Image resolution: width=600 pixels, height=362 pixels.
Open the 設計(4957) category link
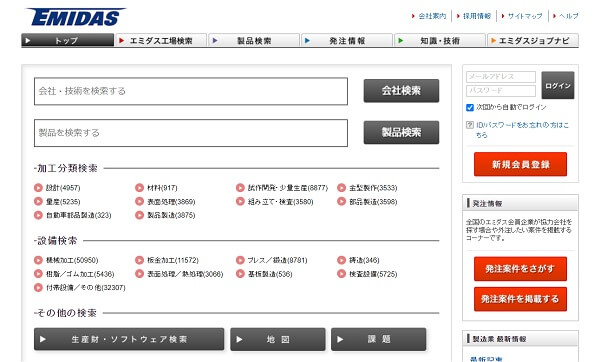click(x=63, y=188)
